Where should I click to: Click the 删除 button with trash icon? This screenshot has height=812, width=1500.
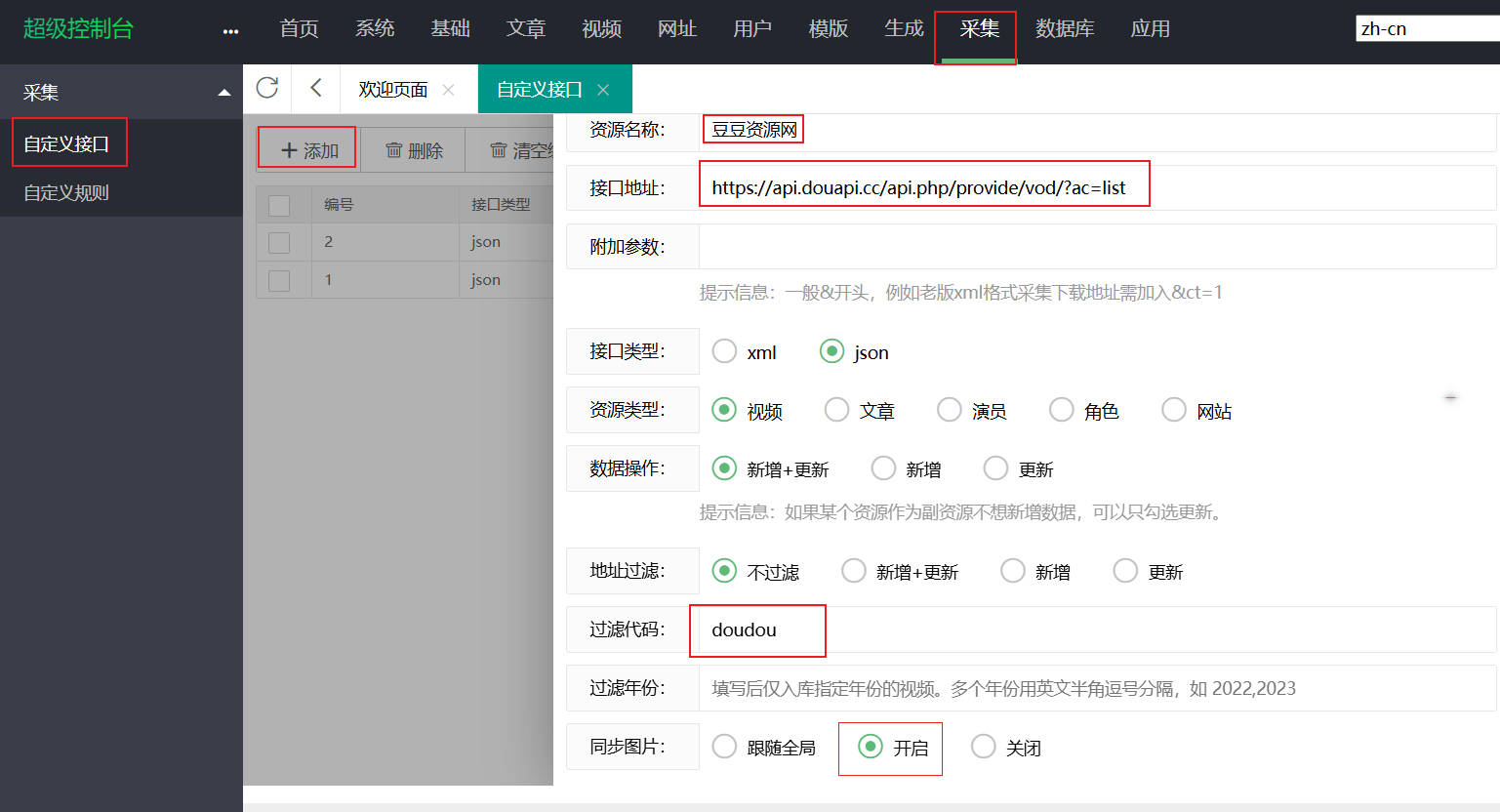pyautogui.click(x=414, y=150)
